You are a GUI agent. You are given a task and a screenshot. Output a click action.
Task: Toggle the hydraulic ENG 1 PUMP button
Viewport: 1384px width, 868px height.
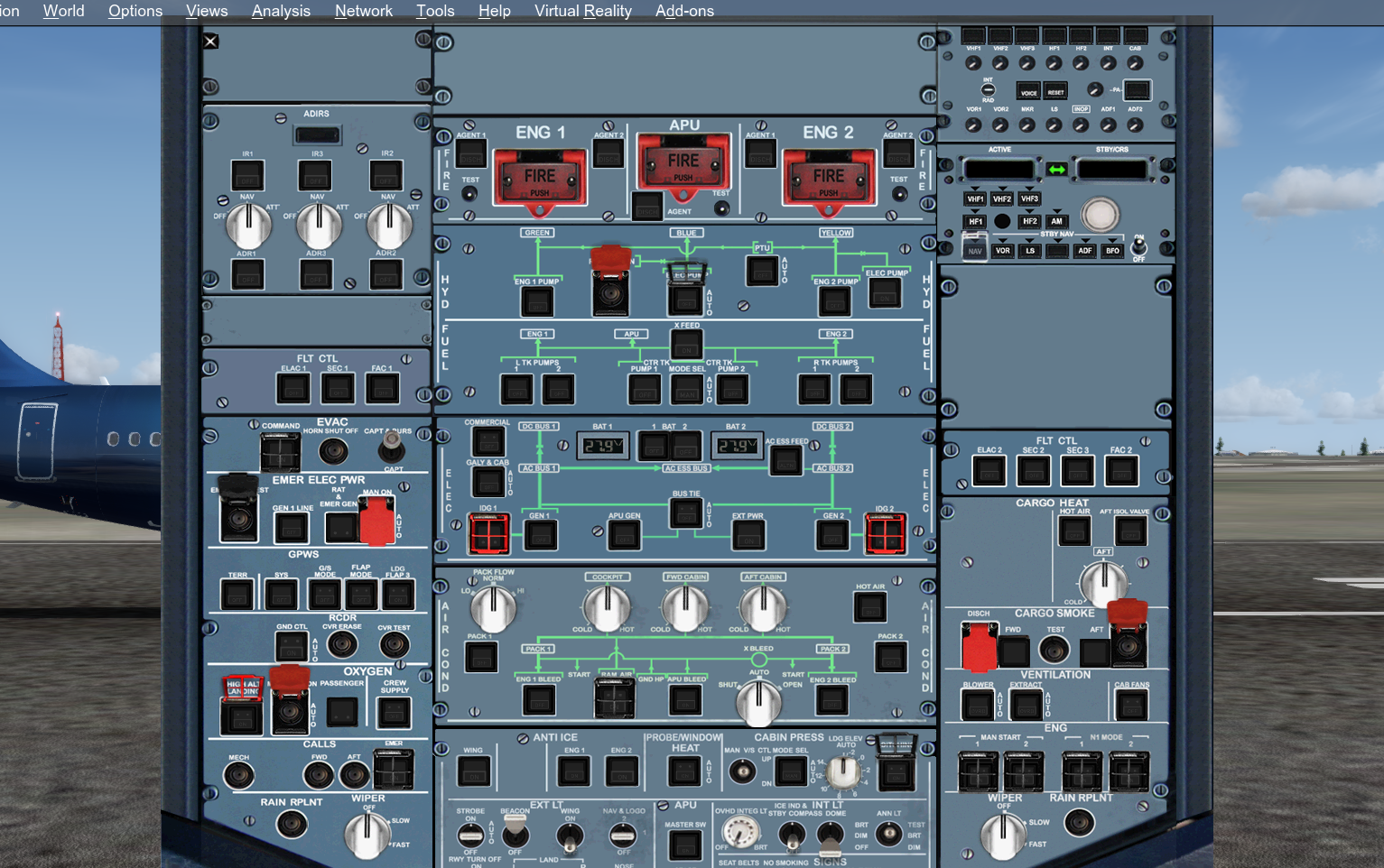[x=537, y=301]
